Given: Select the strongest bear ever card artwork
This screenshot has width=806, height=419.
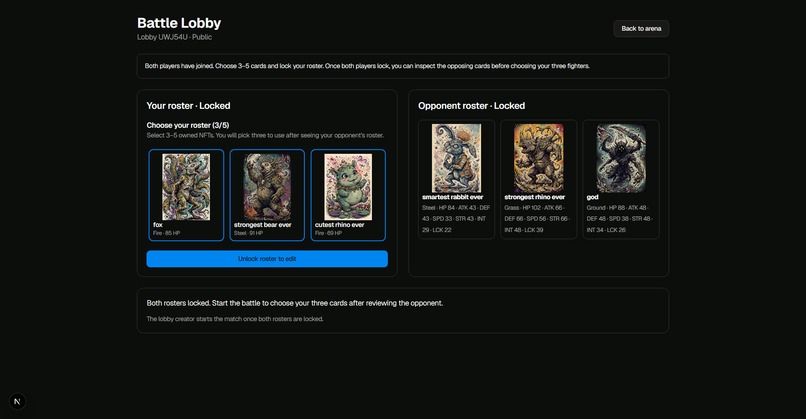Looking at the screenshot, I should 267,187.
